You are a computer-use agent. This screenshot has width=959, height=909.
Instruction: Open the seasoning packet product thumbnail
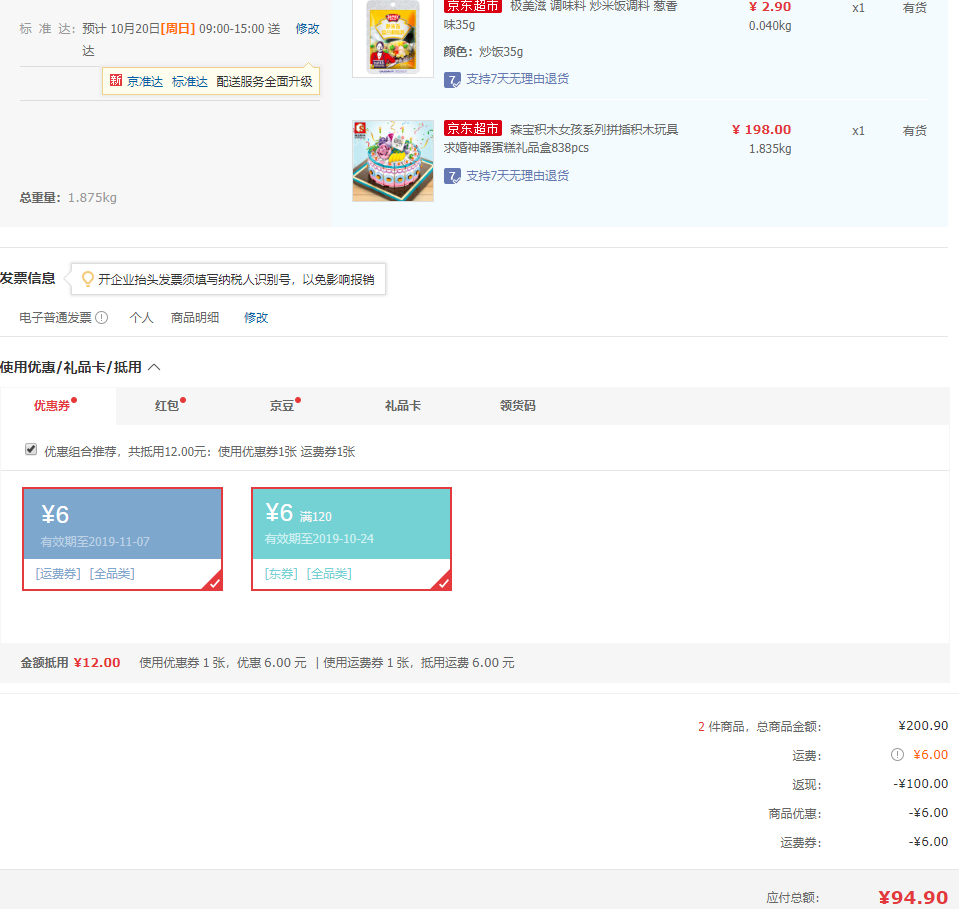click(x=393, y=38)
